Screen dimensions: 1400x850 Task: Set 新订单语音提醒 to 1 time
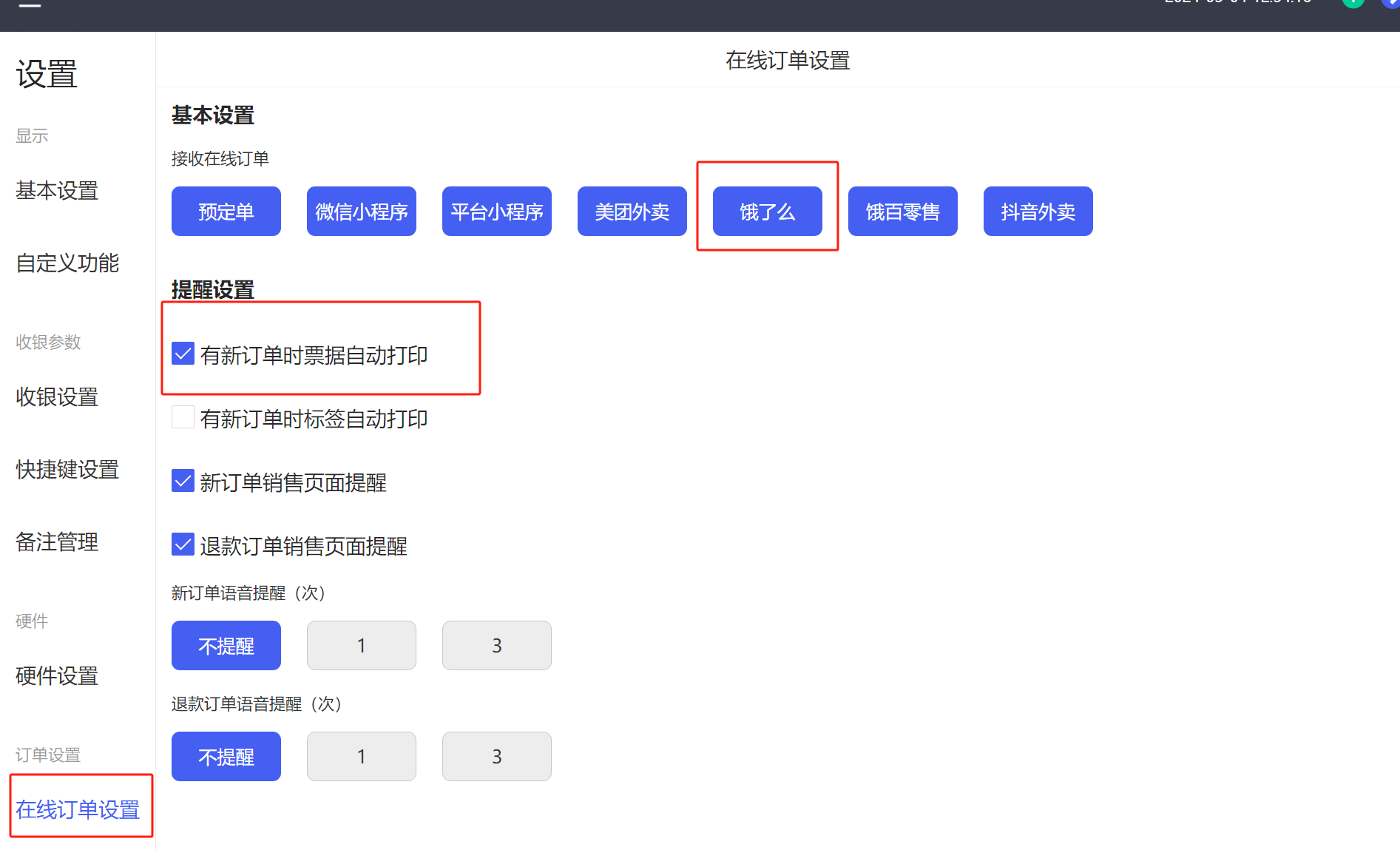coord(361,646)
